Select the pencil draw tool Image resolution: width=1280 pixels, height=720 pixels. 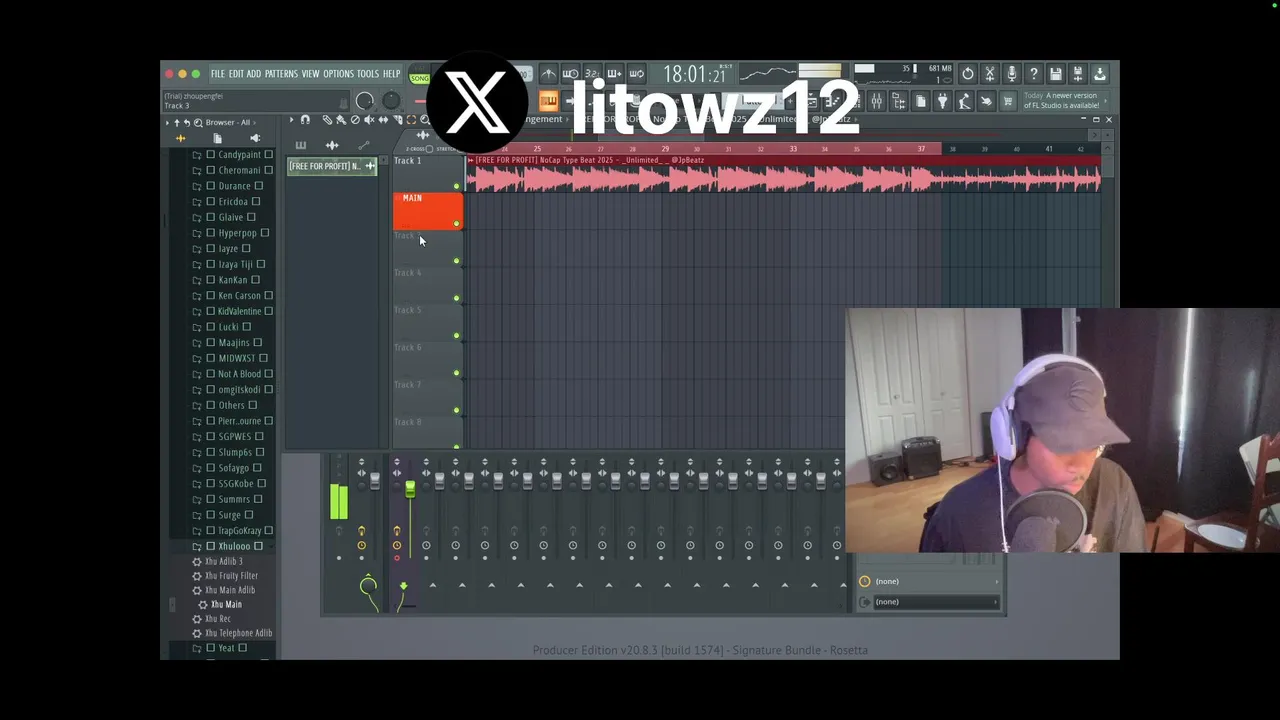click(327, 120)
